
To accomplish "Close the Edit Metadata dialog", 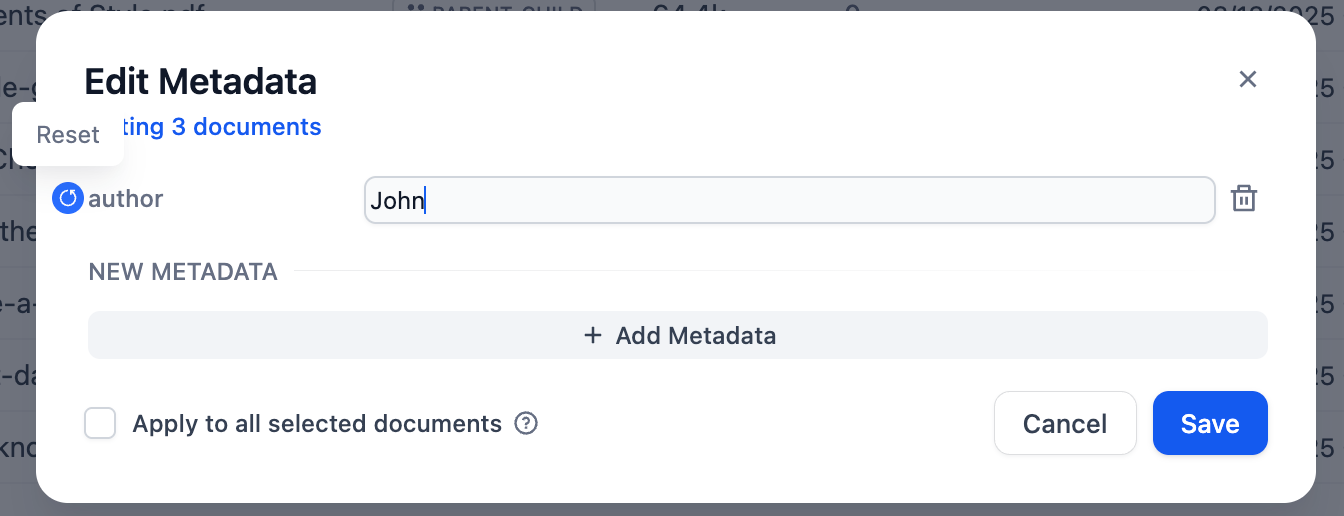I will pos(1247,80).
